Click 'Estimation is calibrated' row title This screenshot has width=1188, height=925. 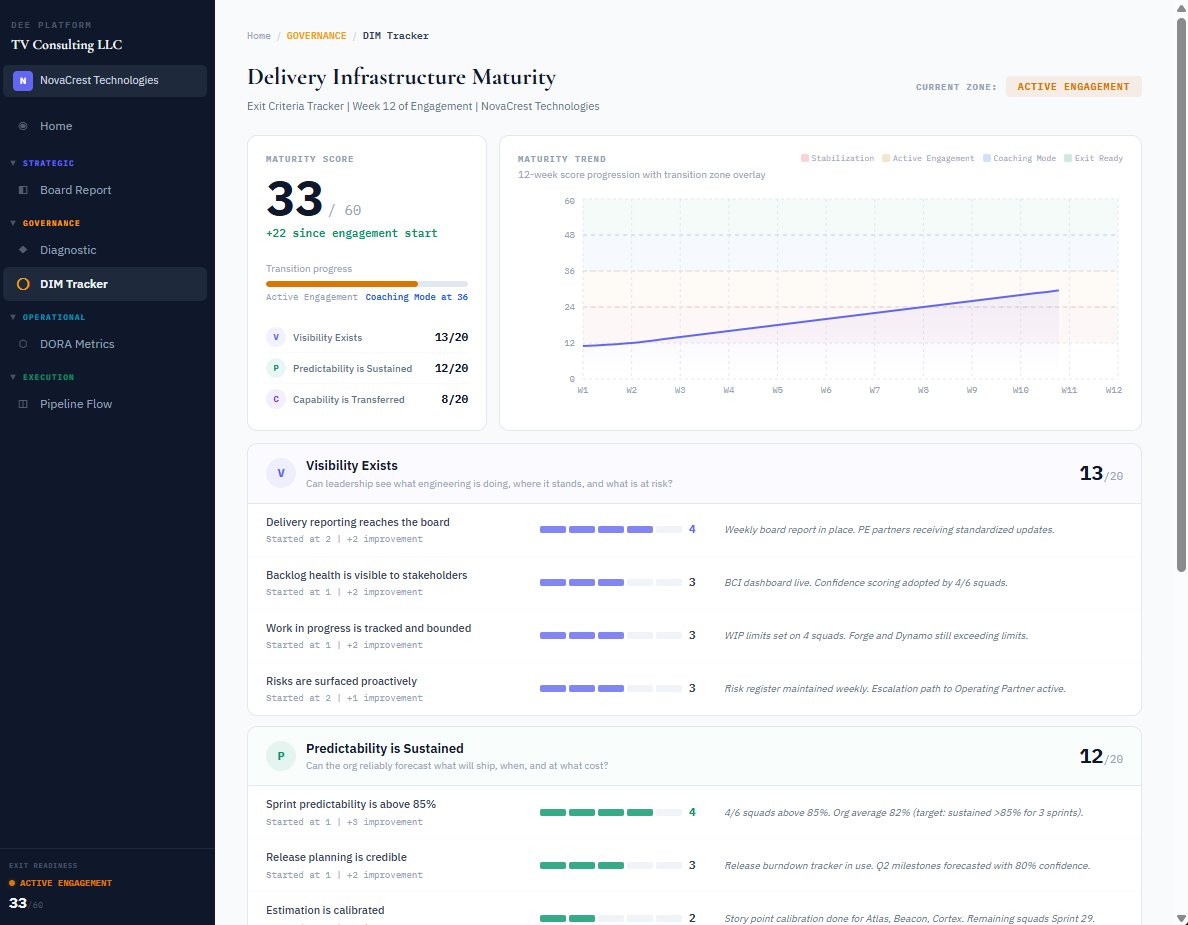(x=325, y=911)
